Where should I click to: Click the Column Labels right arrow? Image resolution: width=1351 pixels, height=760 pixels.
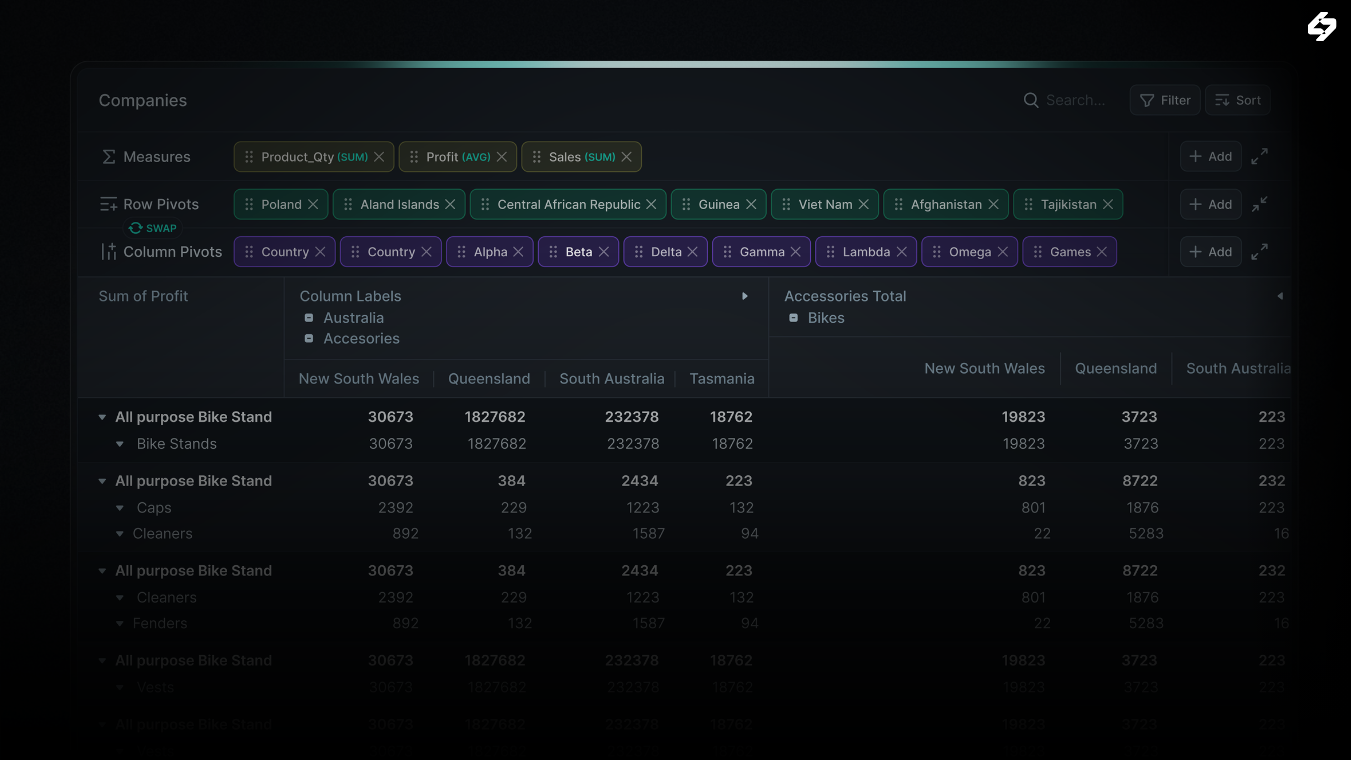tap(745, 296)
